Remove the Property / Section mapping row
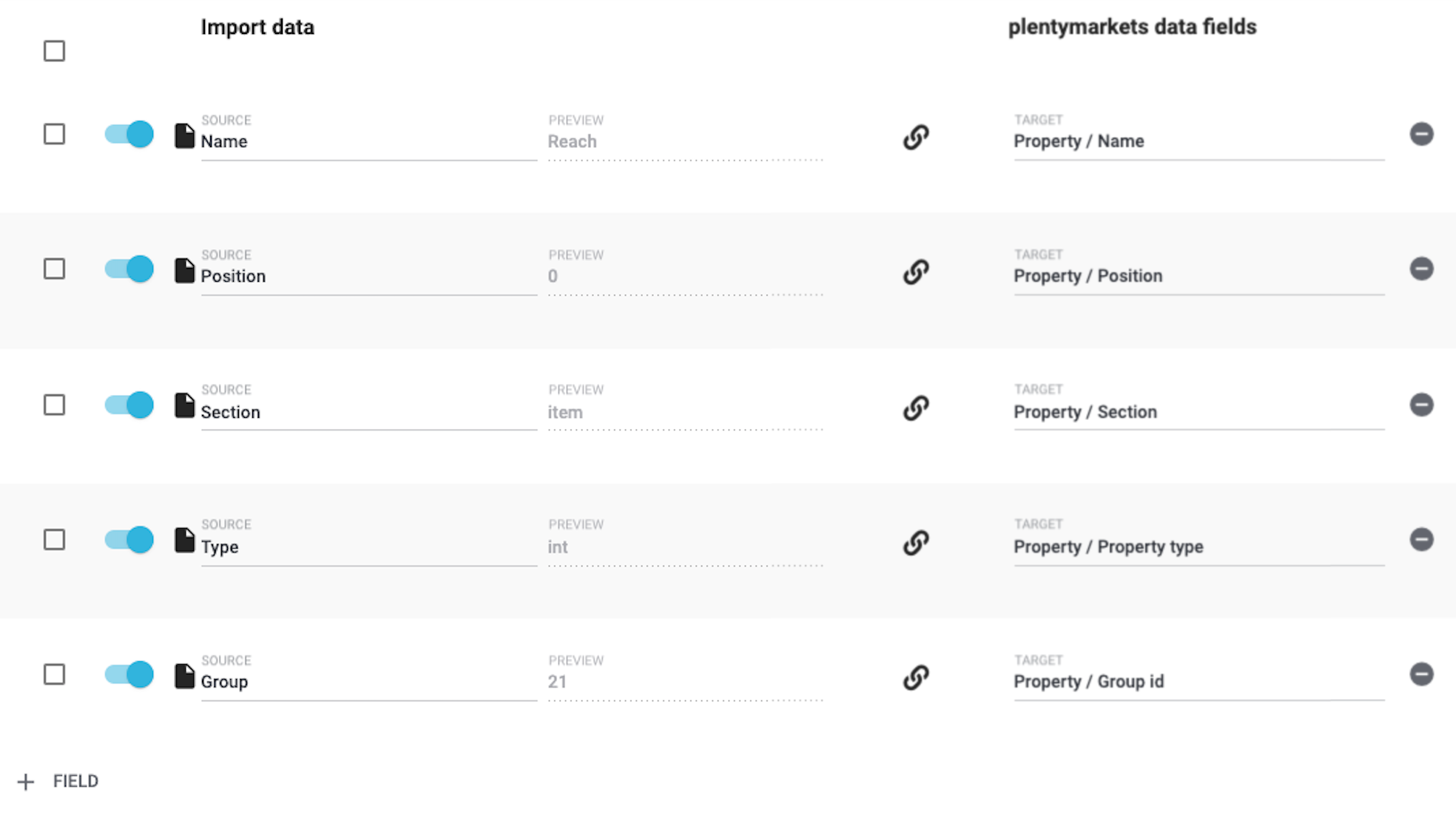 pos(1421,405)
